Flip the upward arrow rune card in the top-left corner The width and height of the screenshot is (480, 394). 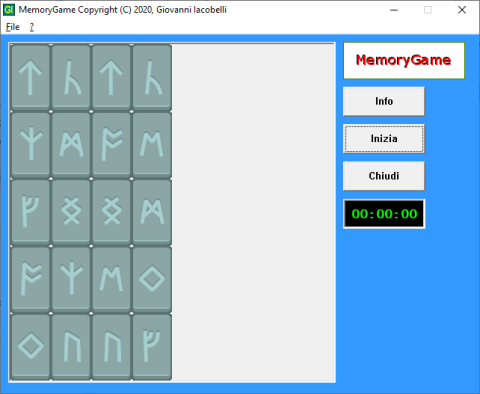30,77
